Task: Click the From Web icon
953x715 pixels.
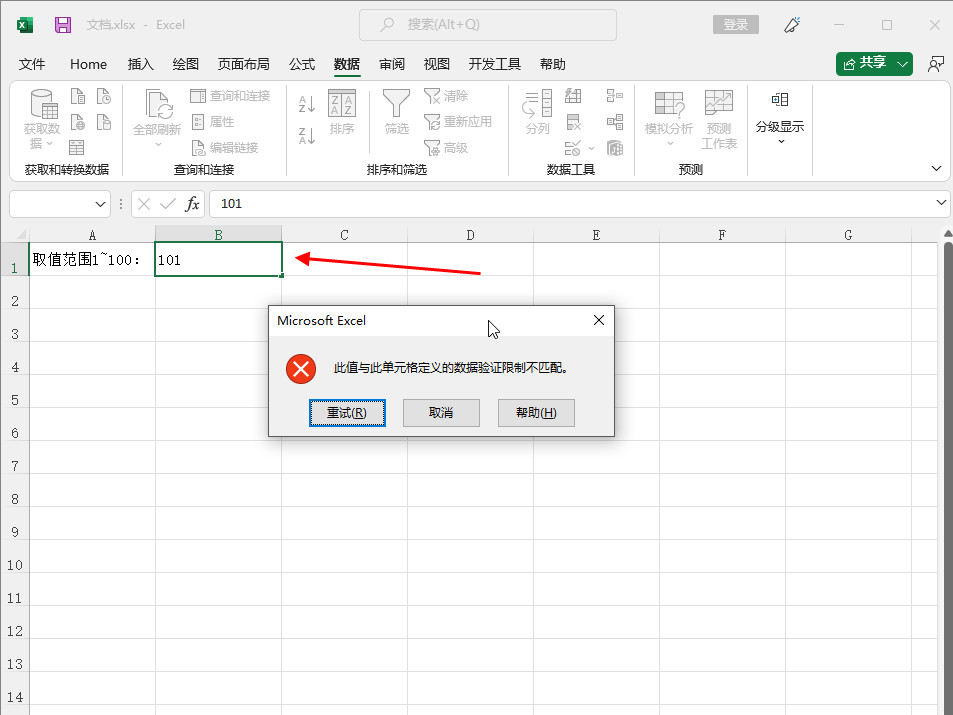Action: pos(78,122)
